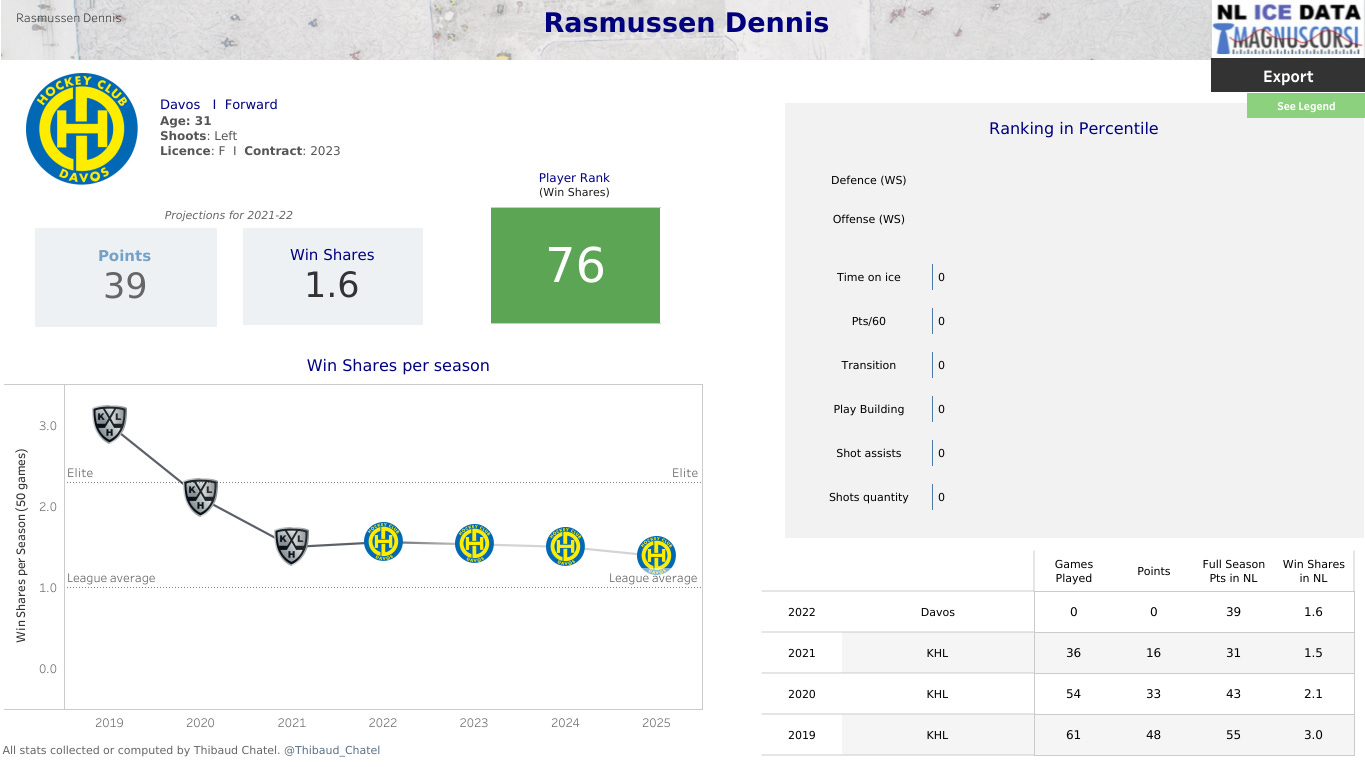Click the KHL team cell for 2020
Viewport: 1365px width, 767px height.
[x=938, y=694]
